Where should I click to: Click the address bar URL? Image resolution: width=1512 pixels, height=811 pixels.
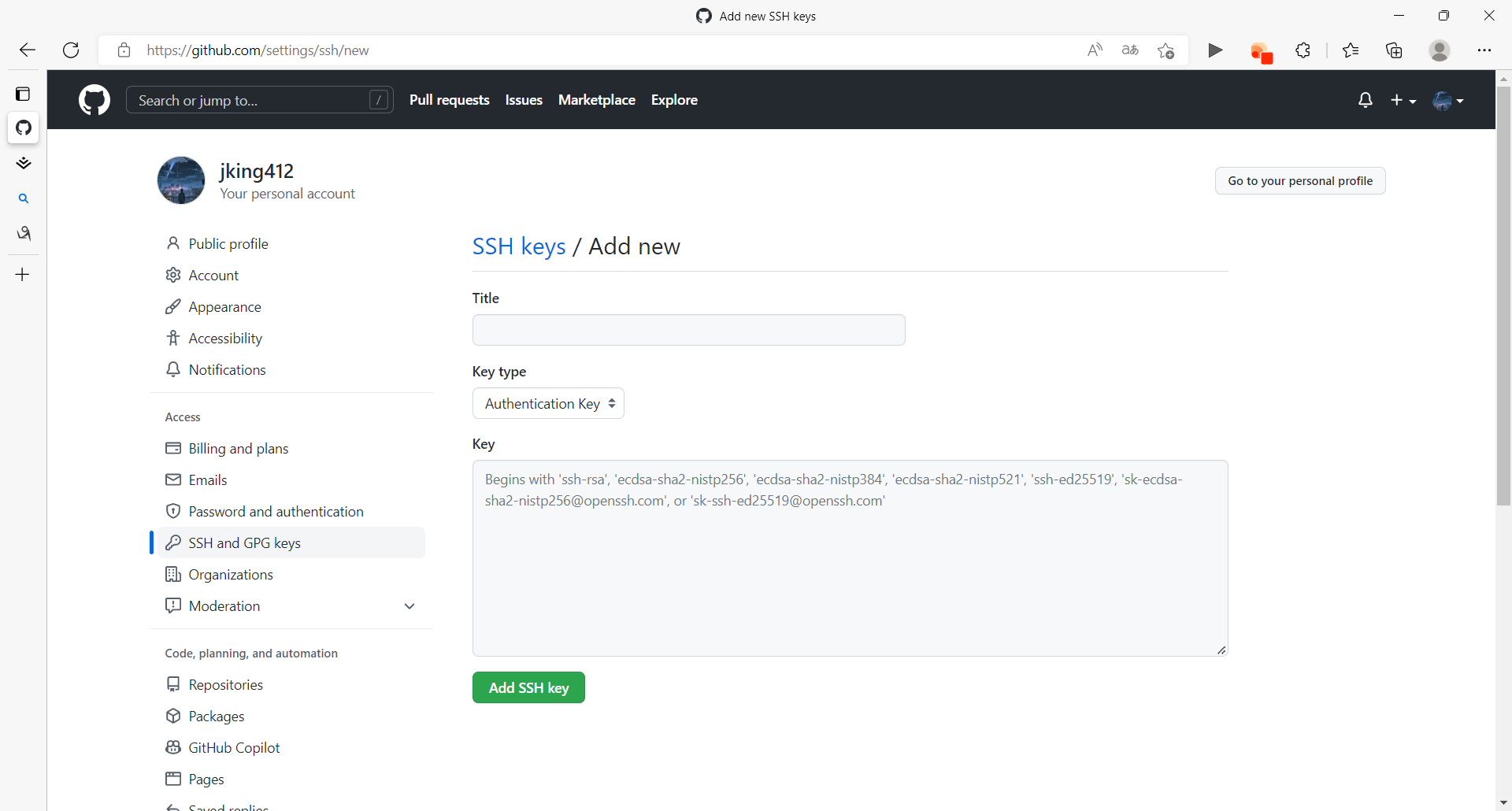point(258,50)
